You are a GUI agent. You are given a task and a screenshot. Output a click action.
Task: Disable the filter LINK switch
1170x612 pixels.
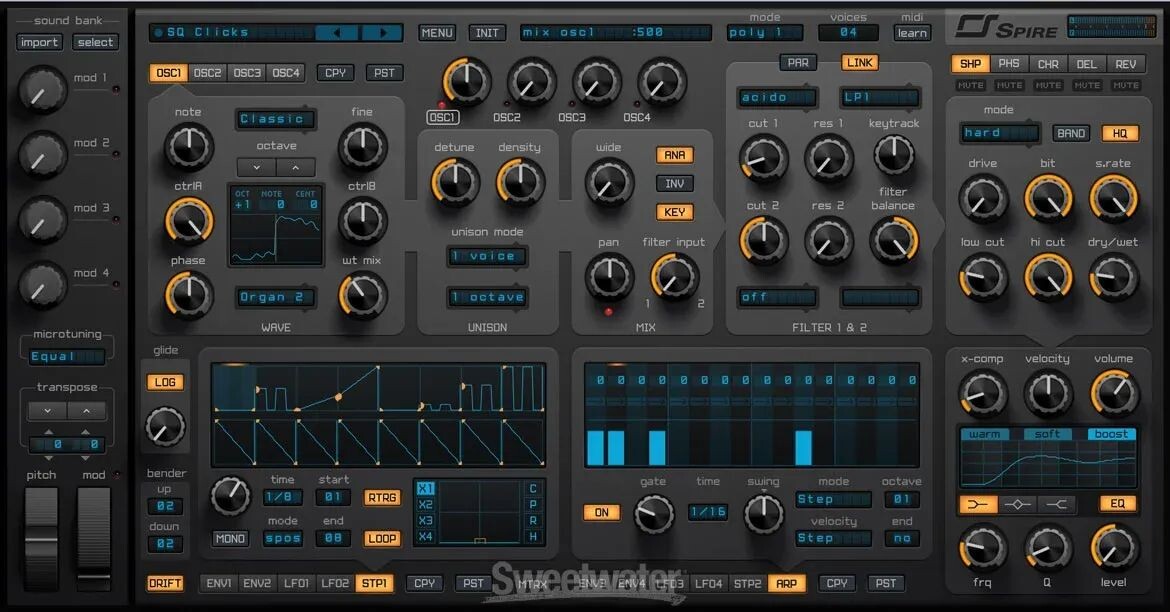point(860,63)
